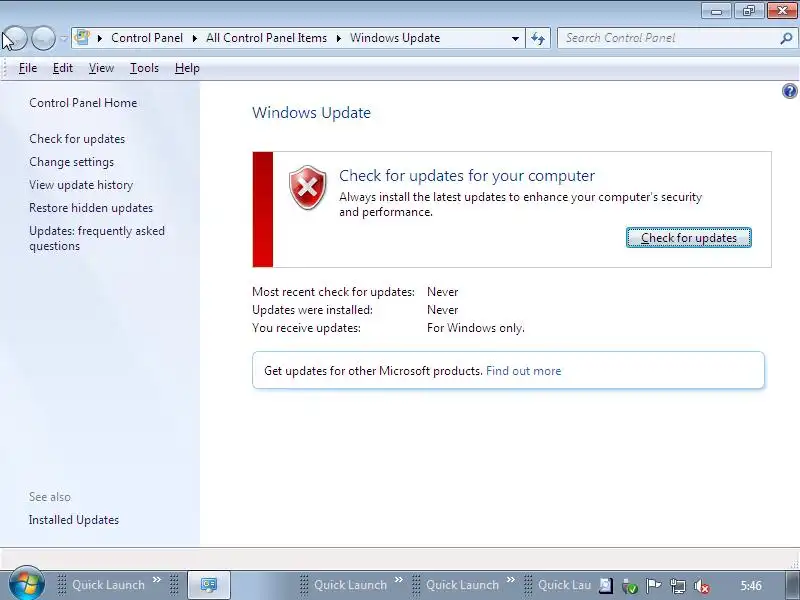
Task: Click Find out more link
Action: (x=523, y=371)
